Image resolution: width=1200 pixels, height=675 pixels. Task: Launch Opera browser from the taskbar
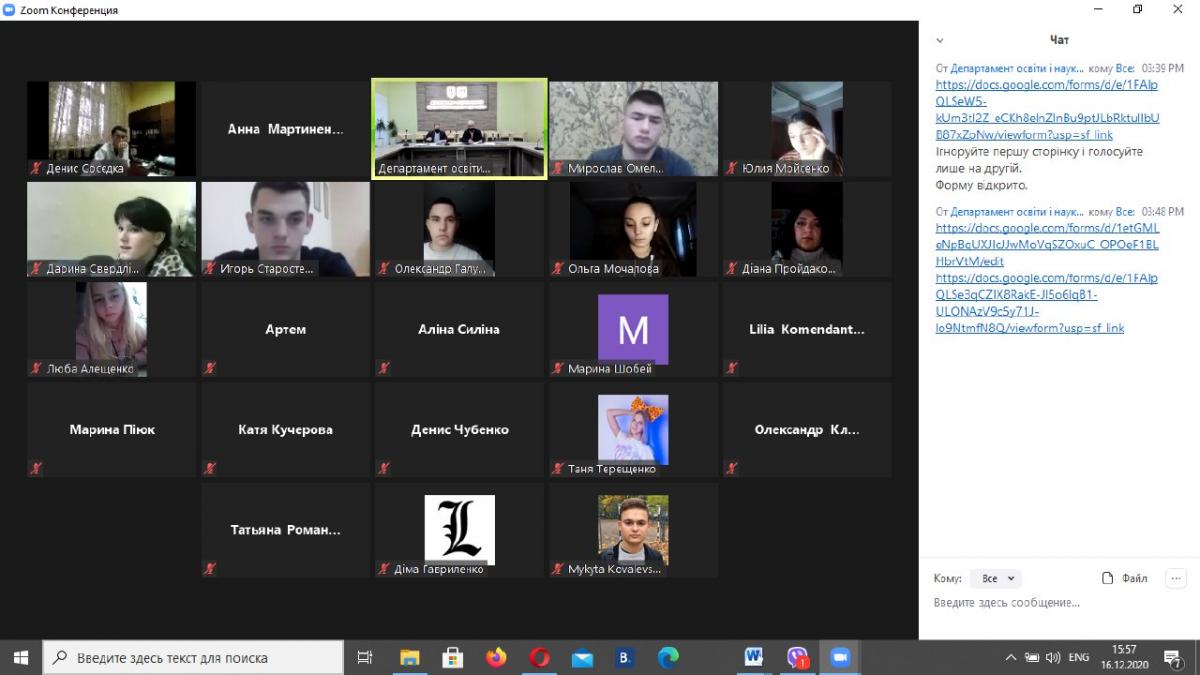tap(540, 657)
